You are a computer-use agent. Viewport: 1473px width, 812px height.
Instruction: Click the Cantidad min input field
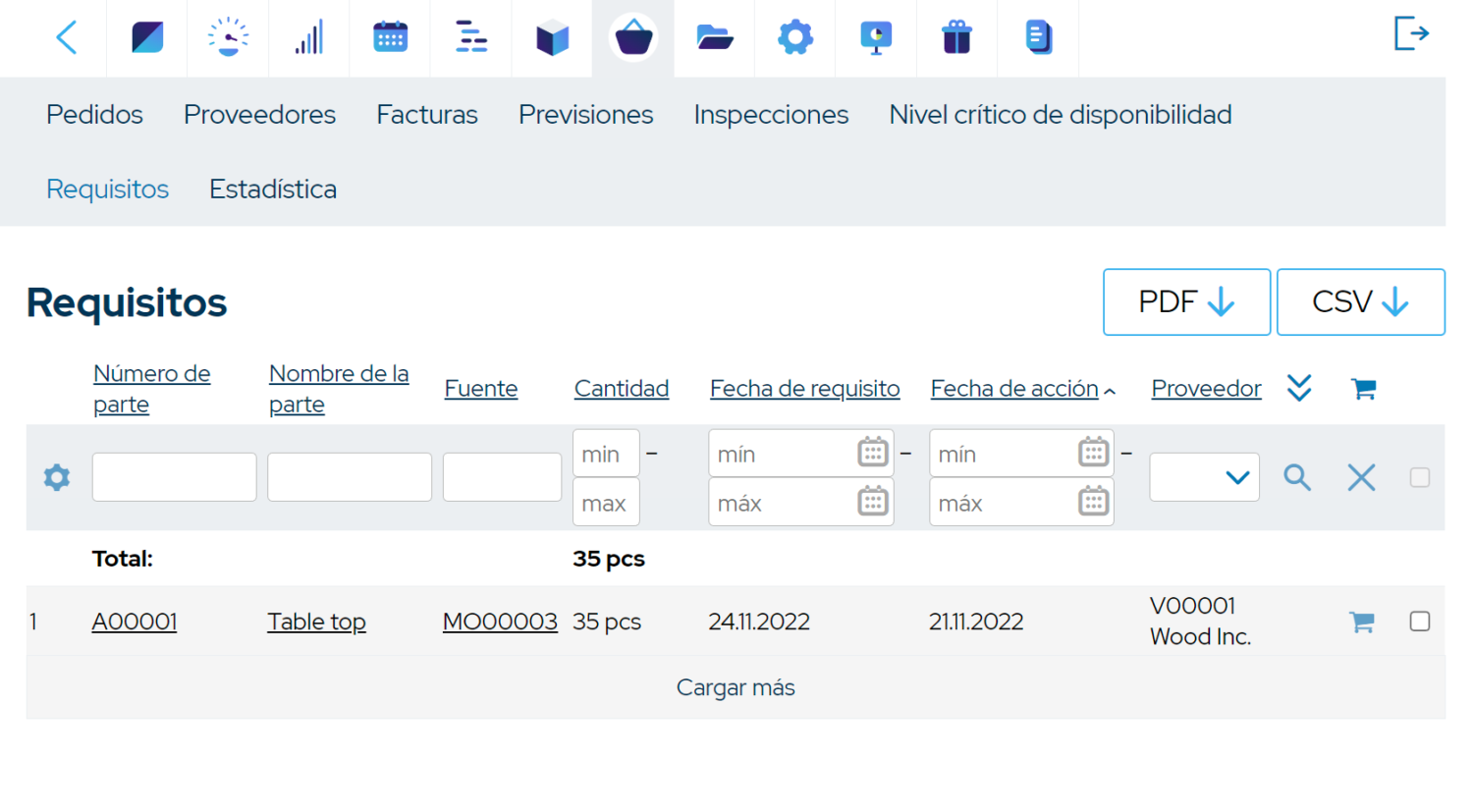tap(605, 453)
